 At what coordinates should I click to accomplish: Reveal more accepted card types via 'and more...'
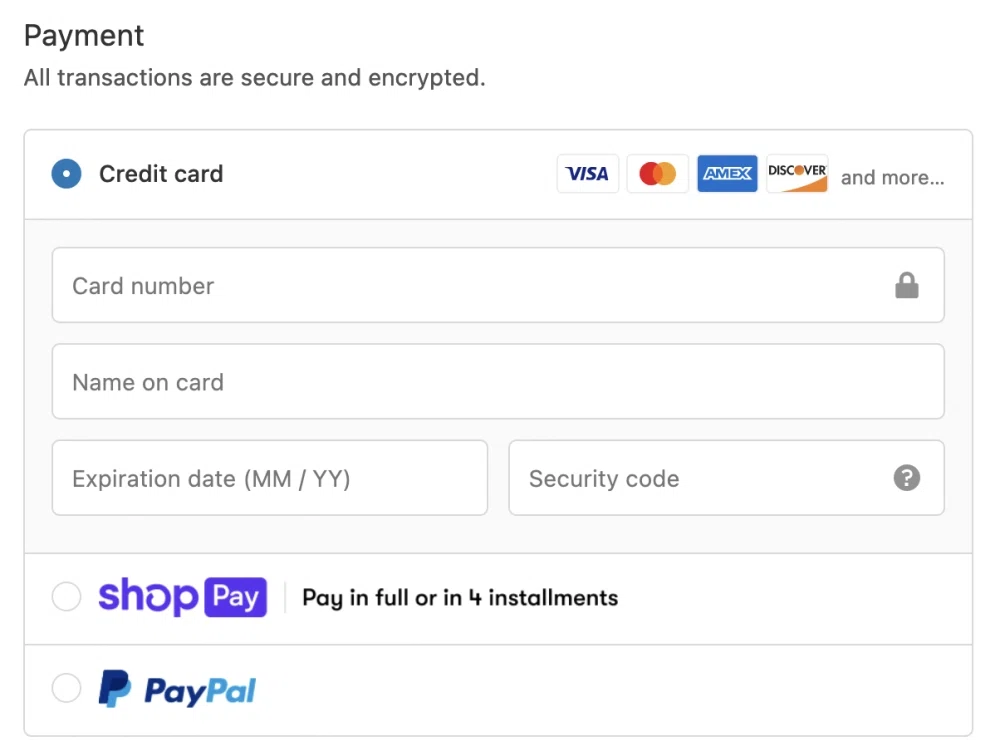[893, 177]
